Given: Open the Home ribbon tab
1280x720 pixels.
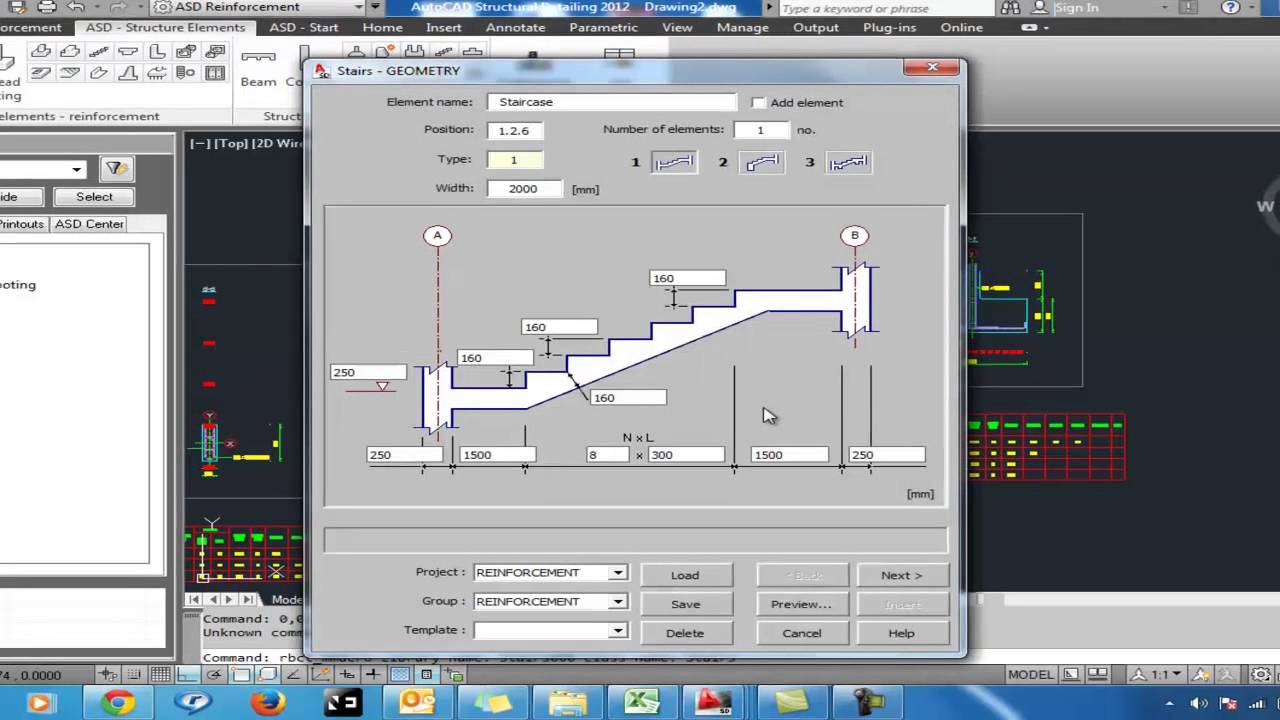Looking at the screenshot, I should pos(382,28).
